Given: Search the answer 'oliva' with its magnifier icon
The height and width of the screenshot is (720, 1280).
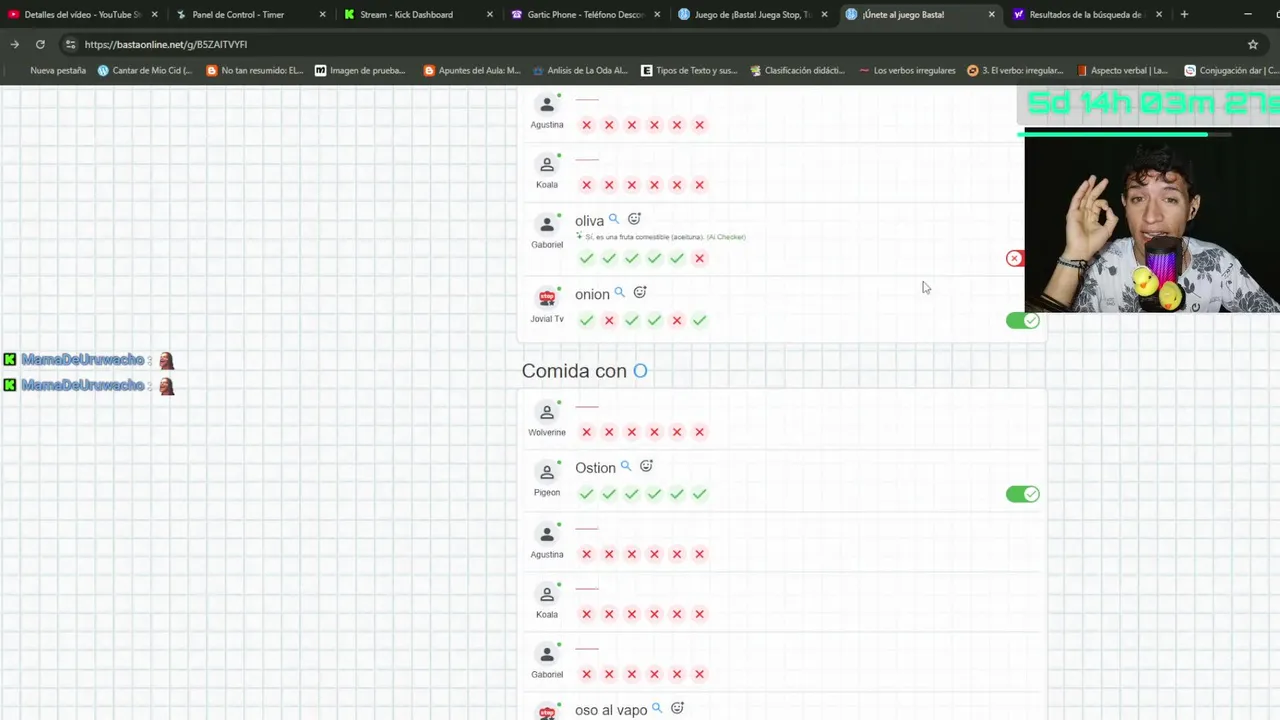Looking at the screenshot, I should pyautogui.click(x=614, y=219).
